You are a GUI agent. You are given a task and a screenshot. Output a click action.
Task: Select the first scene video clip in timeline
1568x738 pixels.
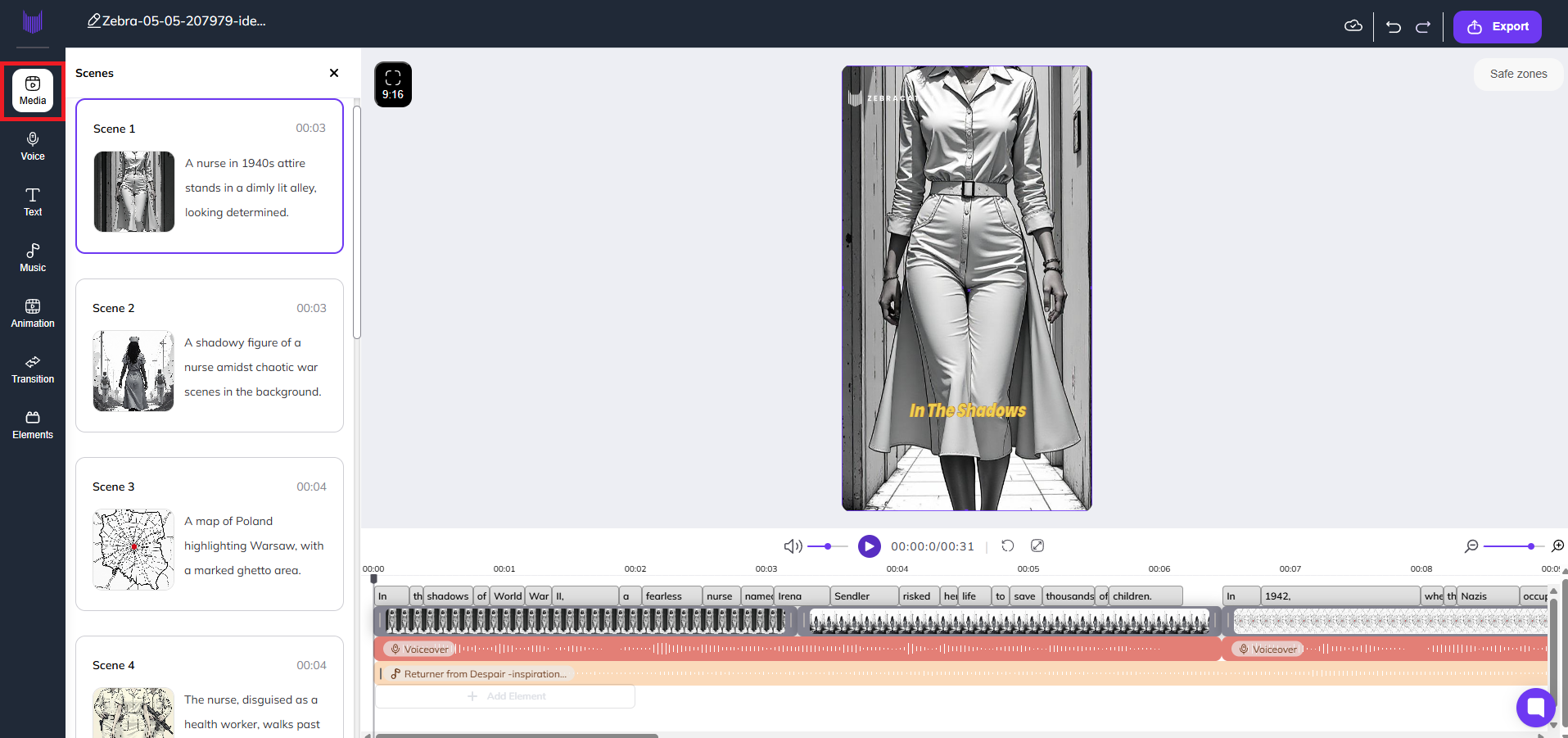coord(586,622)
